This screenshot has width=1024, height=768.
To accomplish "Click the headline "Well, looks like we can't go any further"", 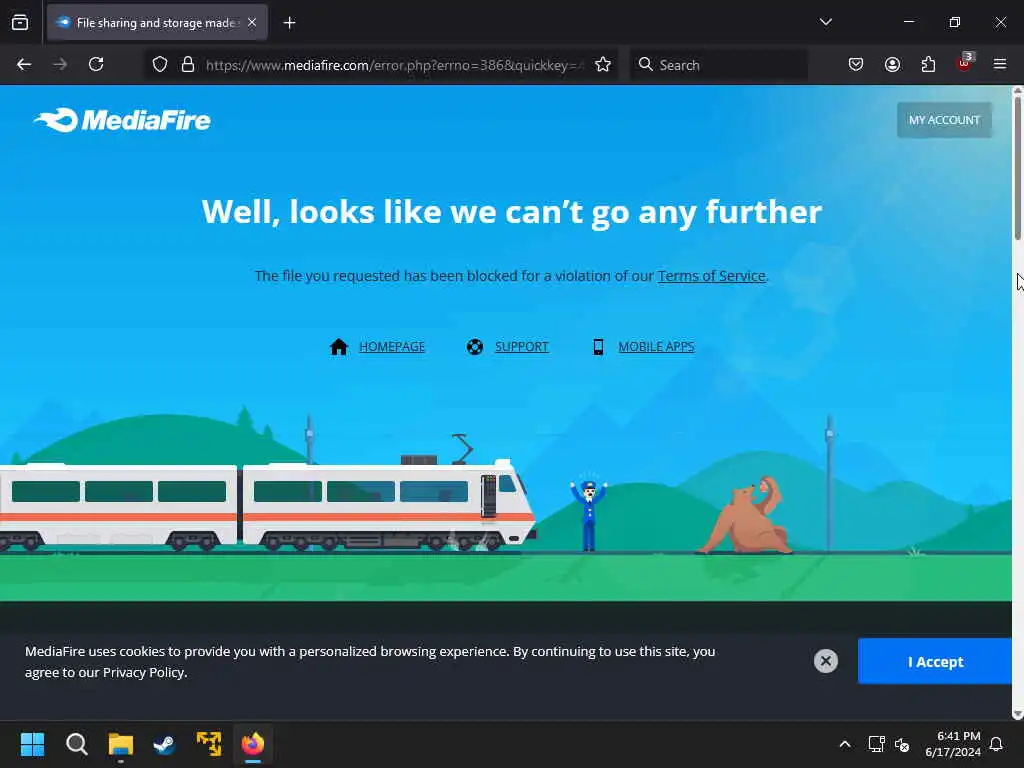I will pos(511,212).
